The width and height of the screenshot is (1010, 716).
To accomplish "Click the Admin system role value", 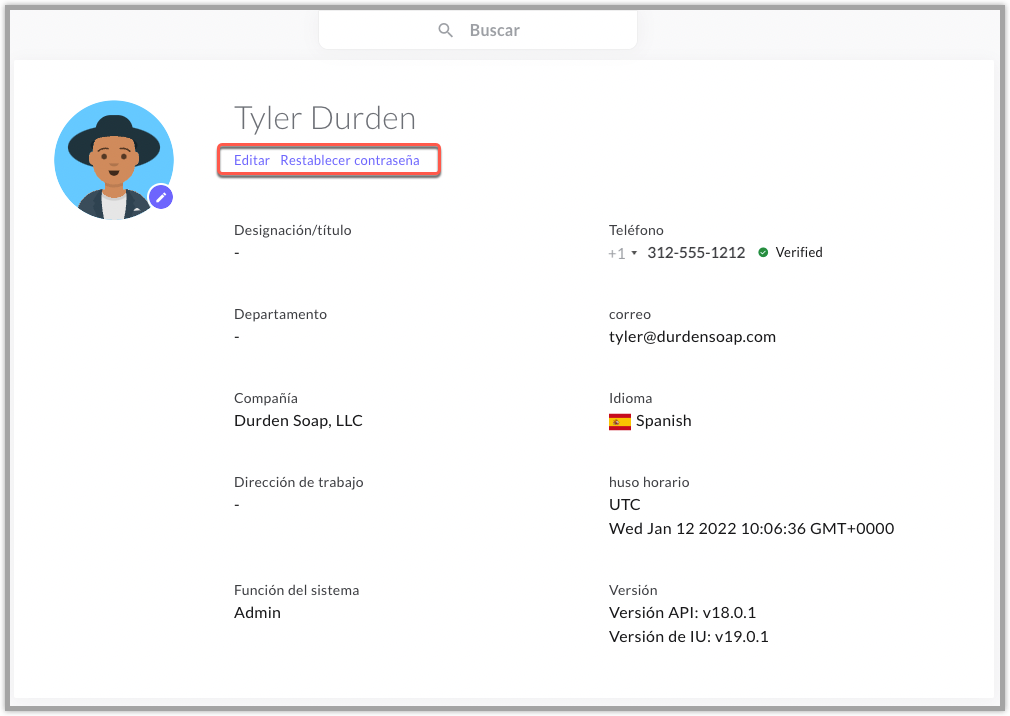I will [x=257, y=612].
